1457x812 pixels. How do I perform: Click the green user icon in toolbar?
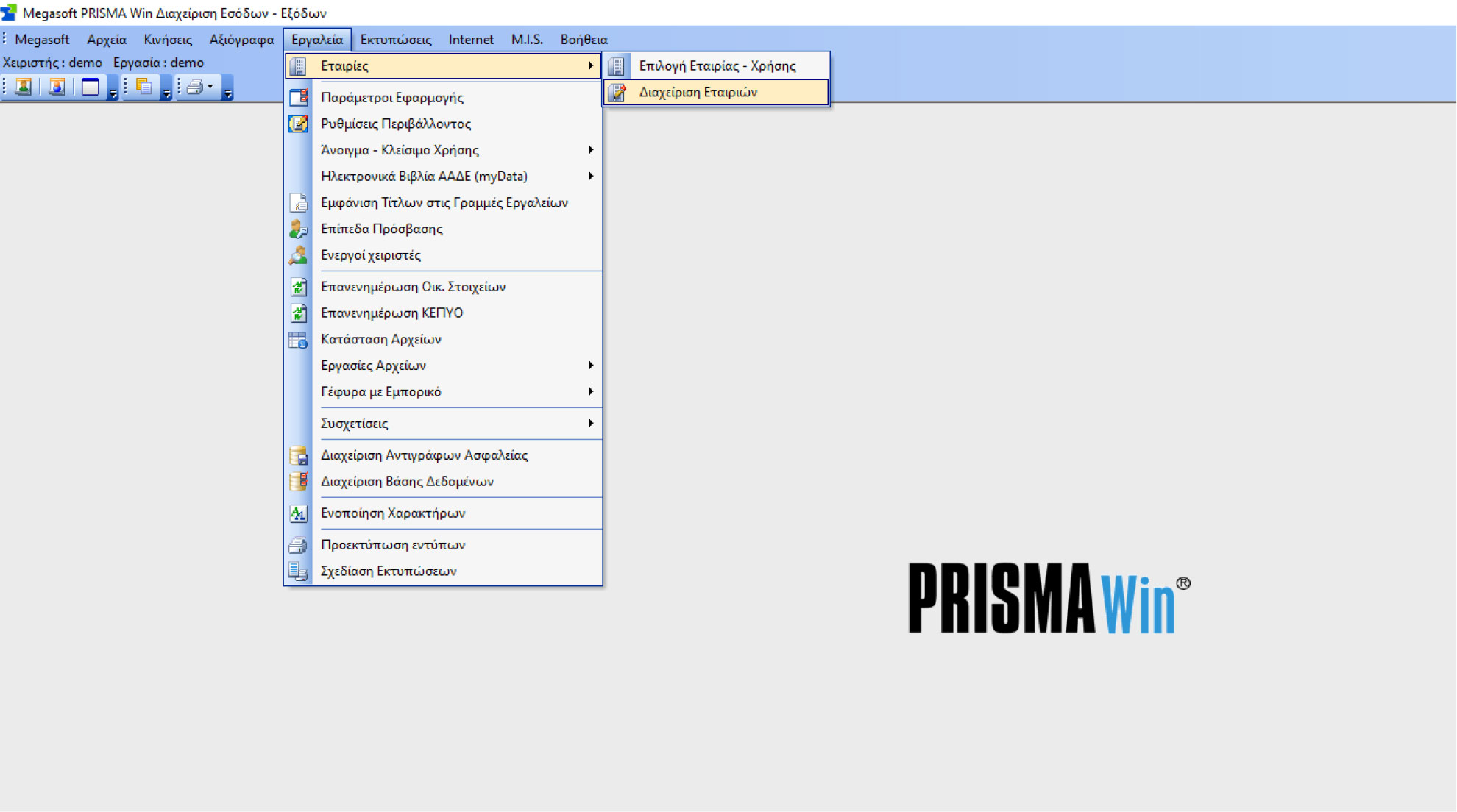coord(24,87)
